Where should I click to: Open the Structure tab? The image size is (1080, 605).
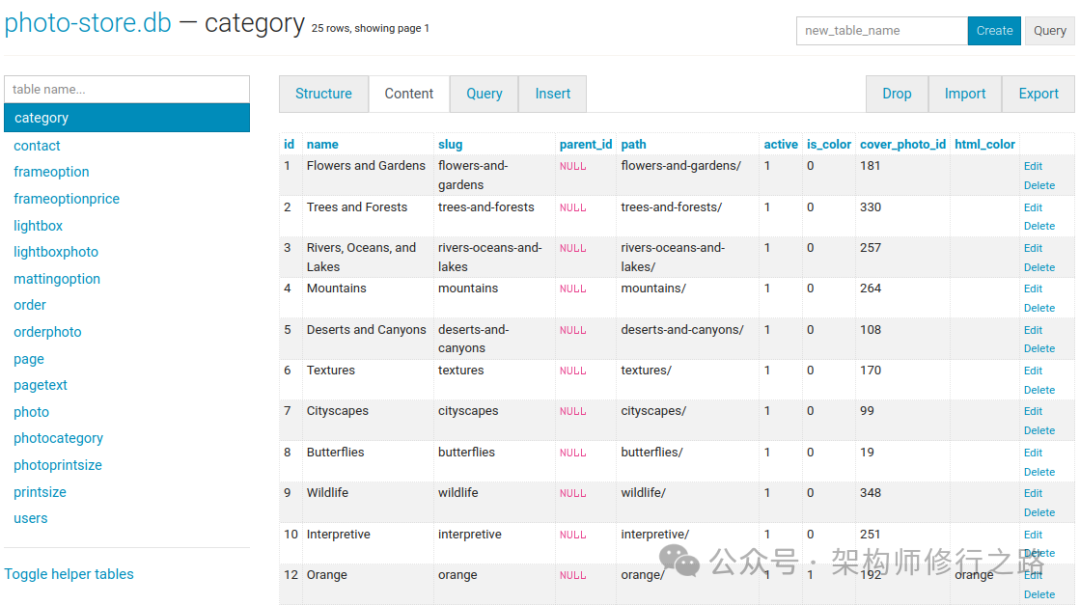point(323,94)
